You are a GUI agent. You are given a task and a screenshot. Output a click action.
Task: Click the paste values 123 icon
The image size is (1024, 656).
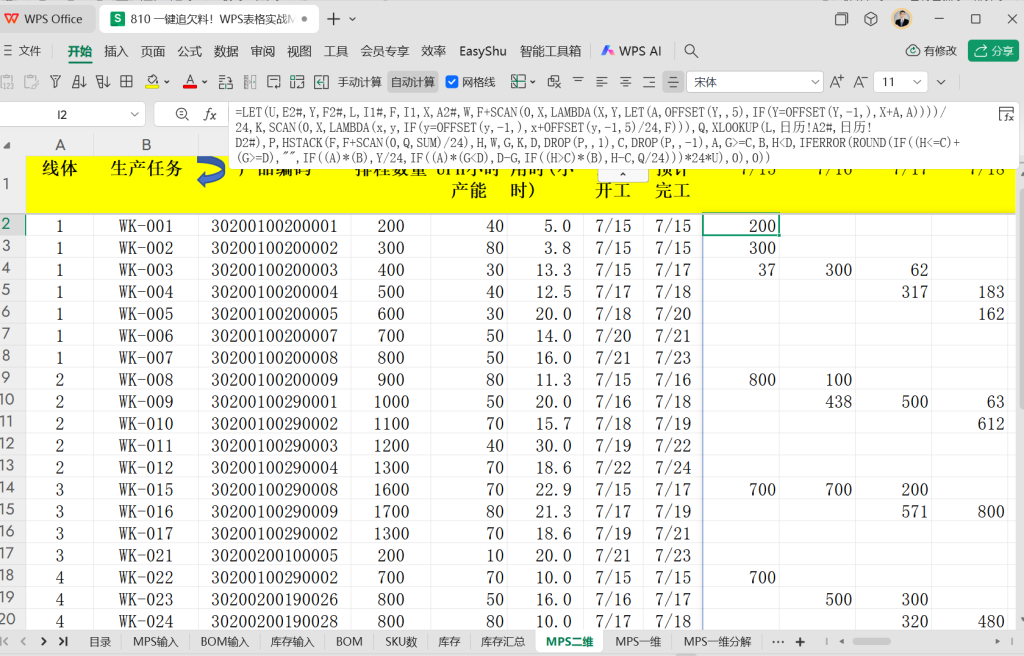pyautogui.click(x=7, y=82)
